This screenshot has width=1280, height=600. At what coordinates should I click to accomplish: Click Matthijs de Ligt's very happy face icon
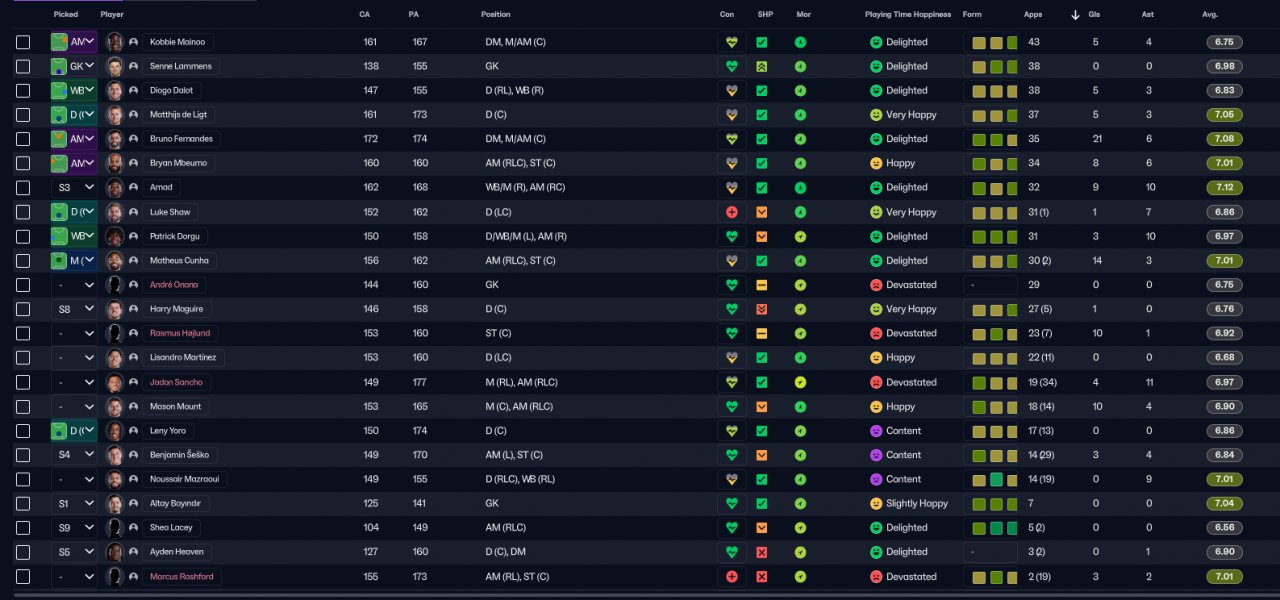pos(876,115)
